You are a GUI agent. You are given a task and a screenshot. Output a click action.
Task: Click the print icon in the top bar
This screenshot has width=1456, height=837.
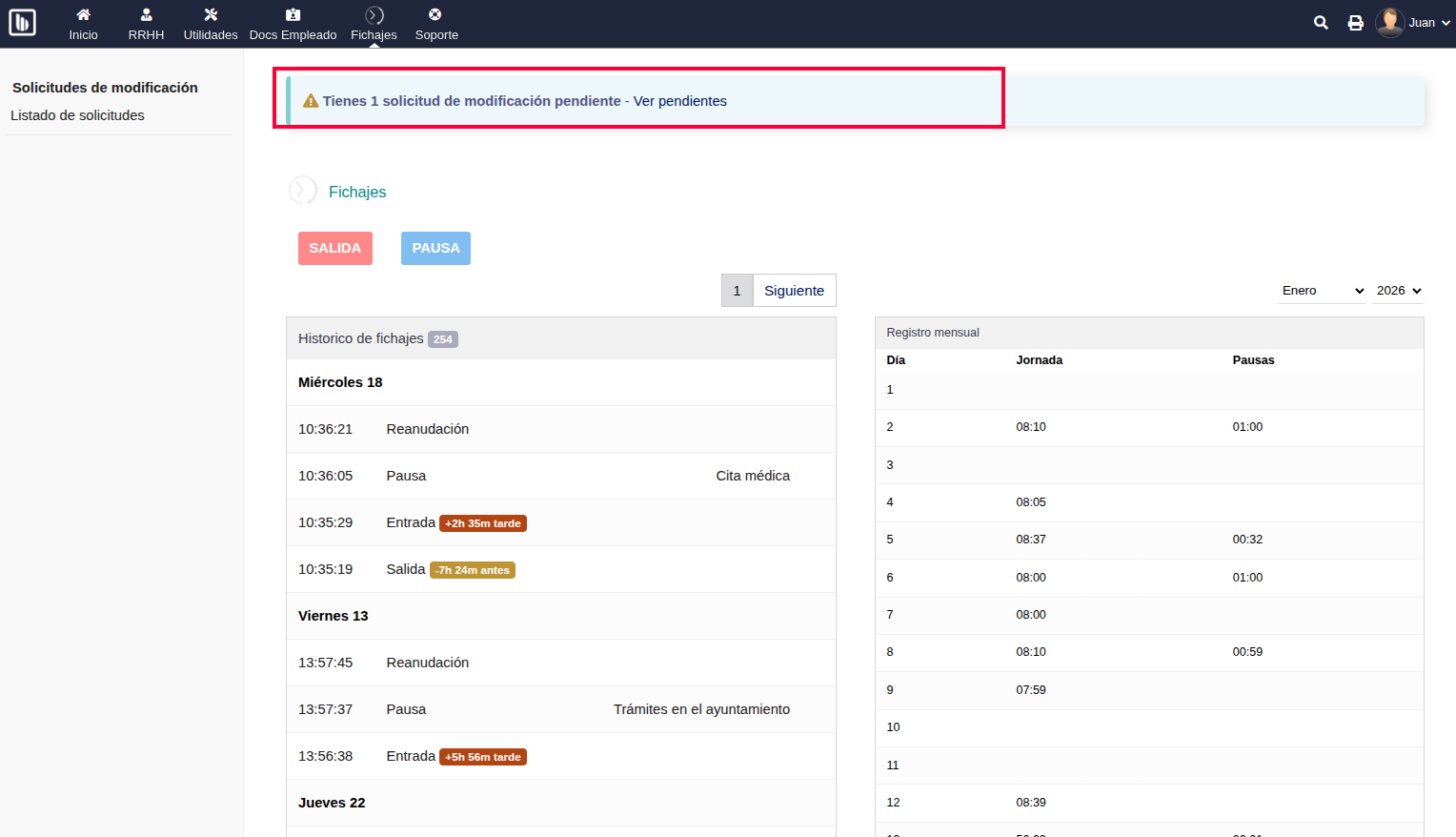[x=1355, y=21]
